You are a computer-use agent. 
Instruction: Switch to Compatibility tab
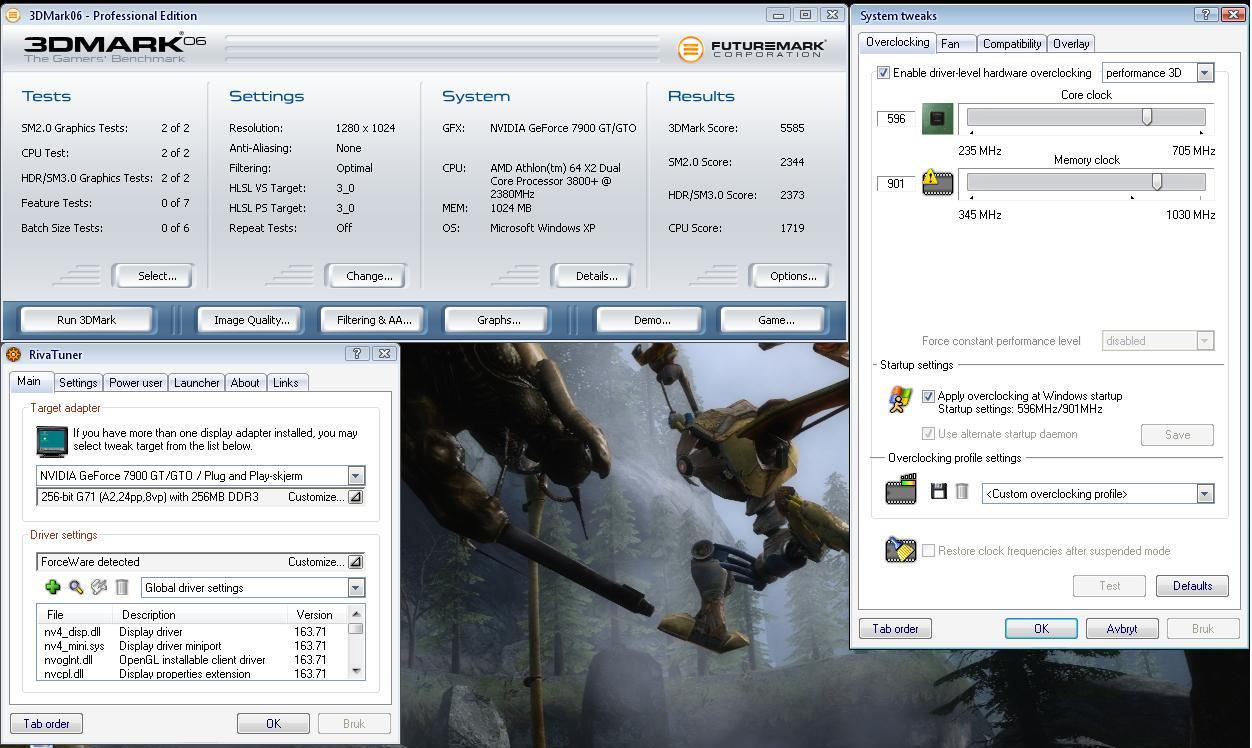pos(1011,44)
